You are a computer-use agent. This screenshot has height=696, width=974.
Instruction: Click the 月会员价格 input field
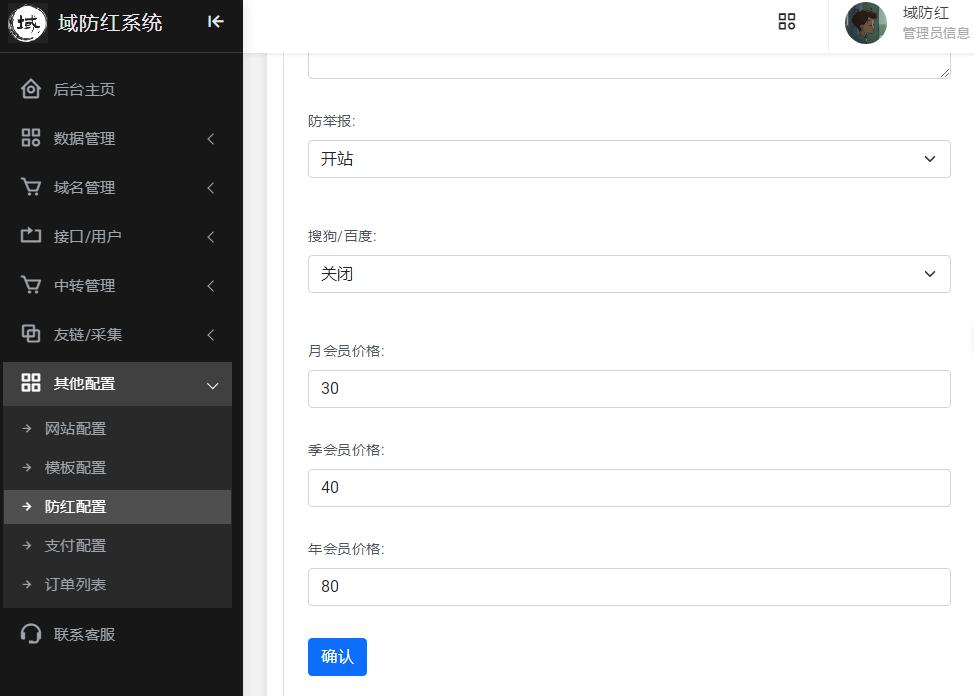click(628, 389)
